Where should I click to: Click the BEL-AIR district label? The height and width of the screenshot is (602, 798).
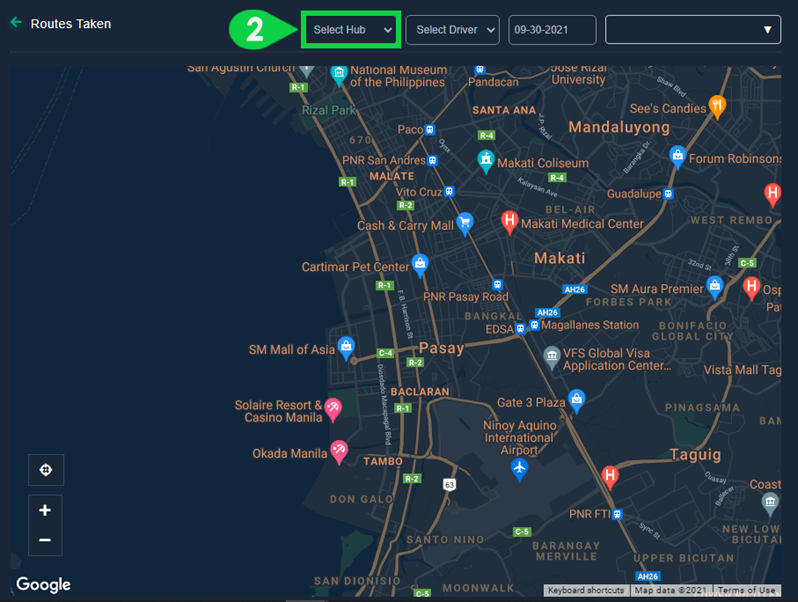click(570, 209)
